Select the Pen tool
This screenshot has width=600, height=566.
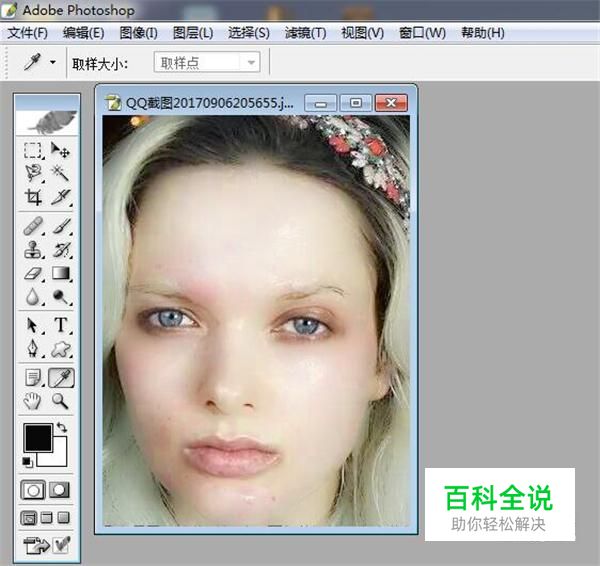tap(33, 349)
